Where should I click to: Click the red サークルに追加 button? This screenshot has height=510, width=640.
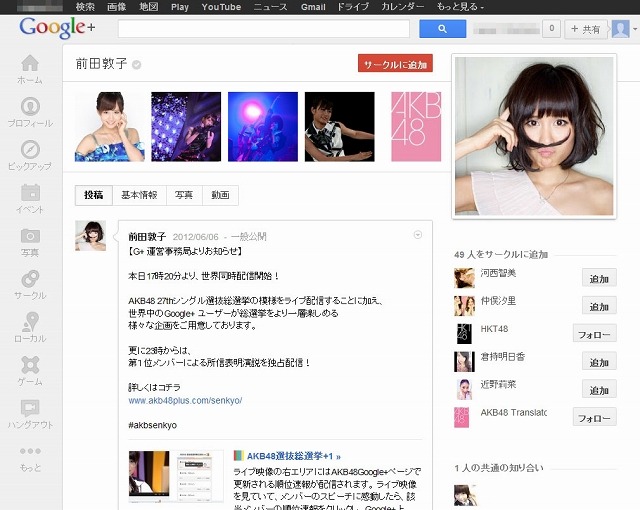point(395,63)
